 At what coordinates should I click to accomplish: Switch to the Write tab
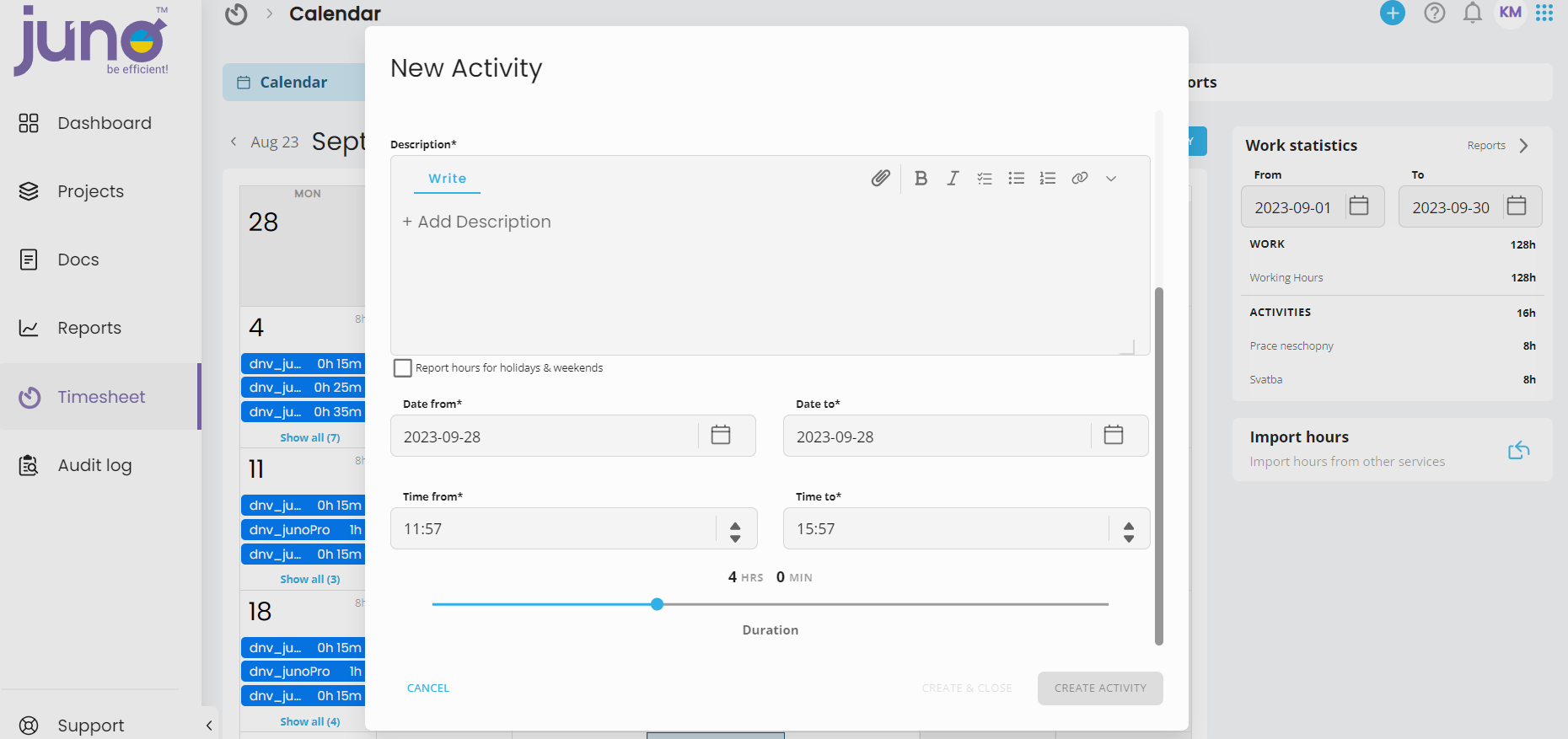[x=448, y=179]
